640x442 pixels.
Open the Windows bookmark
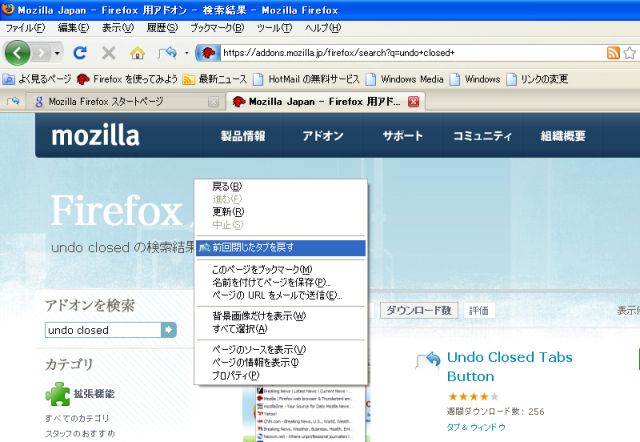click(475, 79)
